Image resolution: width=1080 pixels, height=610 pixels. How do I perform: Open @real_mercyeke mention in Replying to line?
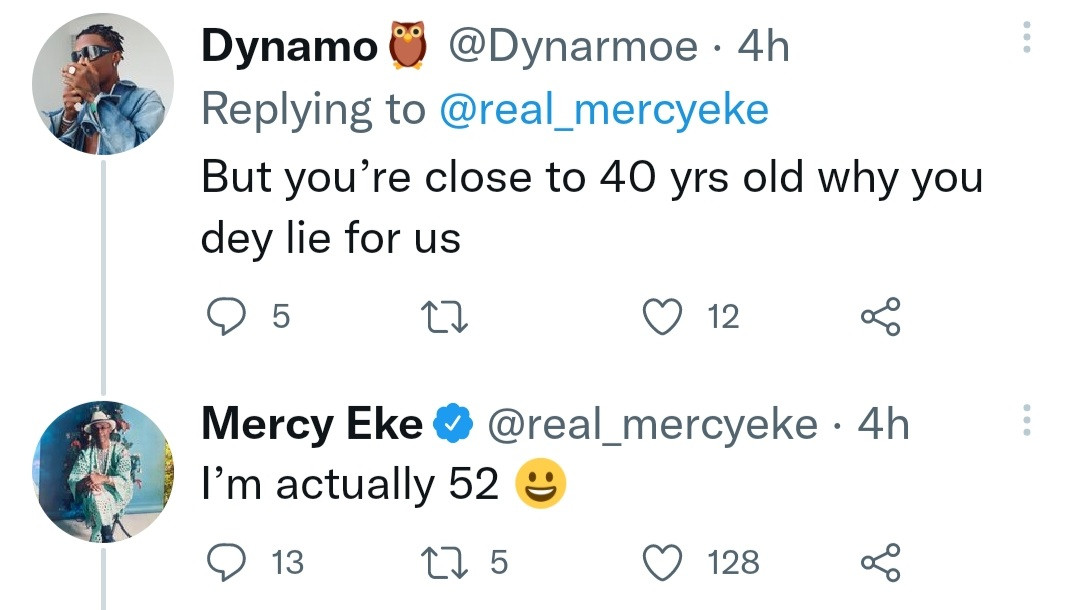tap(604, 109)
